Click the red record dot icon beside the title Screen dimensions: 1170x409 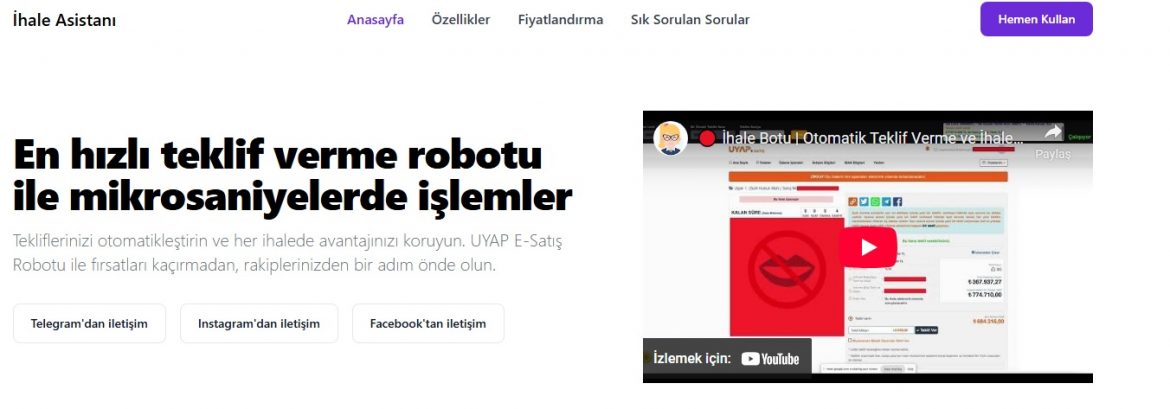707,139
